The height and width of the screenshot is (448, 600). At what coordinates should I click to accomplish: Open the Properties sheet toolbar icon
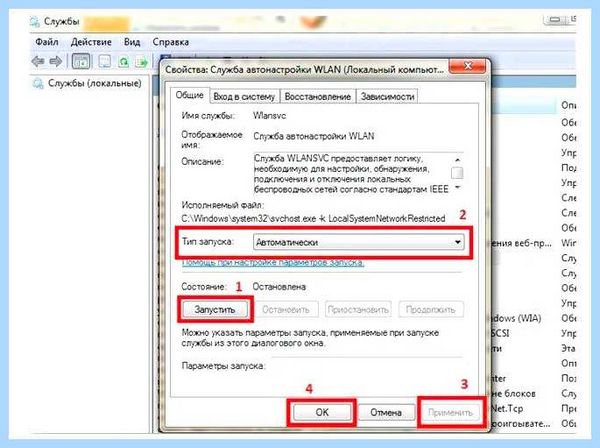104,61
